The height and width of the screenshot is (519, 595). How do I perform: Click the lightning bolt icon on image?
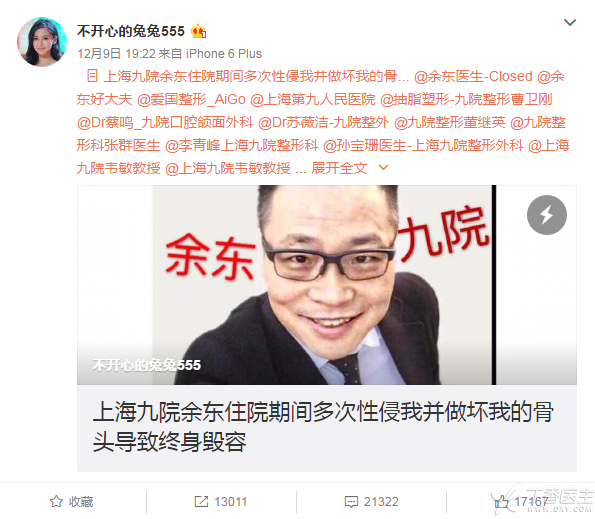[547, 215]
